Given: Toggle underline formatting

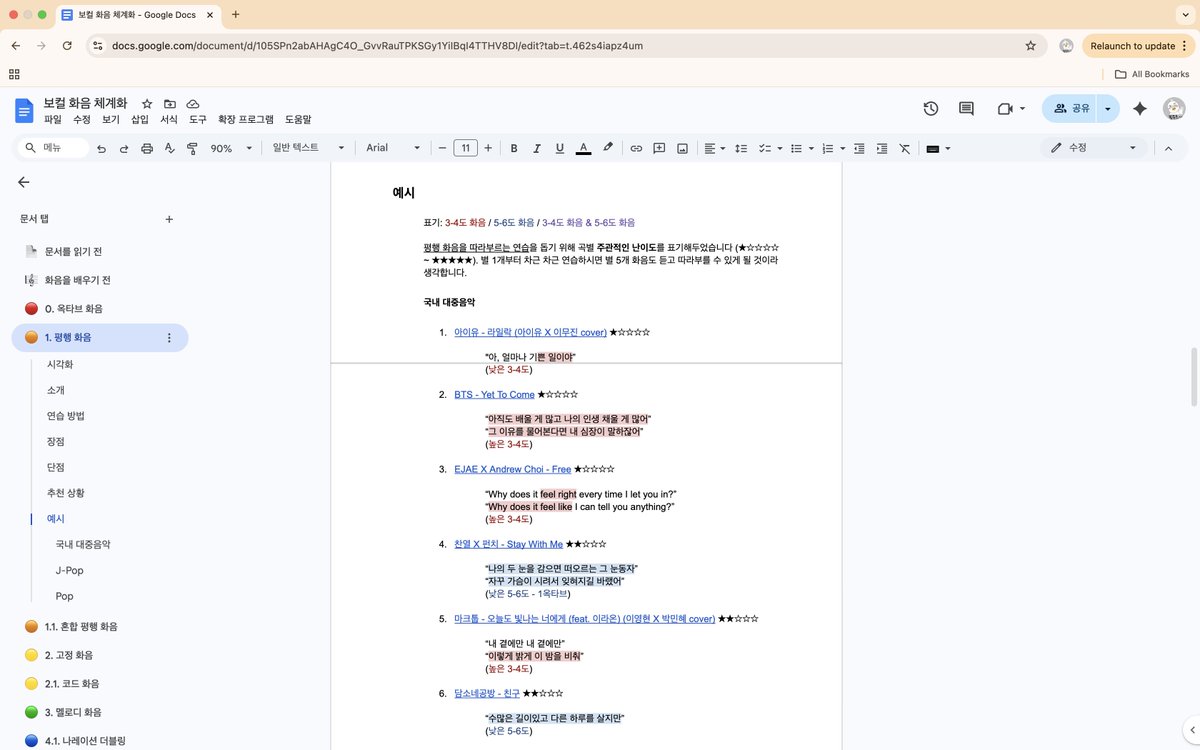Looking at the screenshot, I should [x=560, y=148].
